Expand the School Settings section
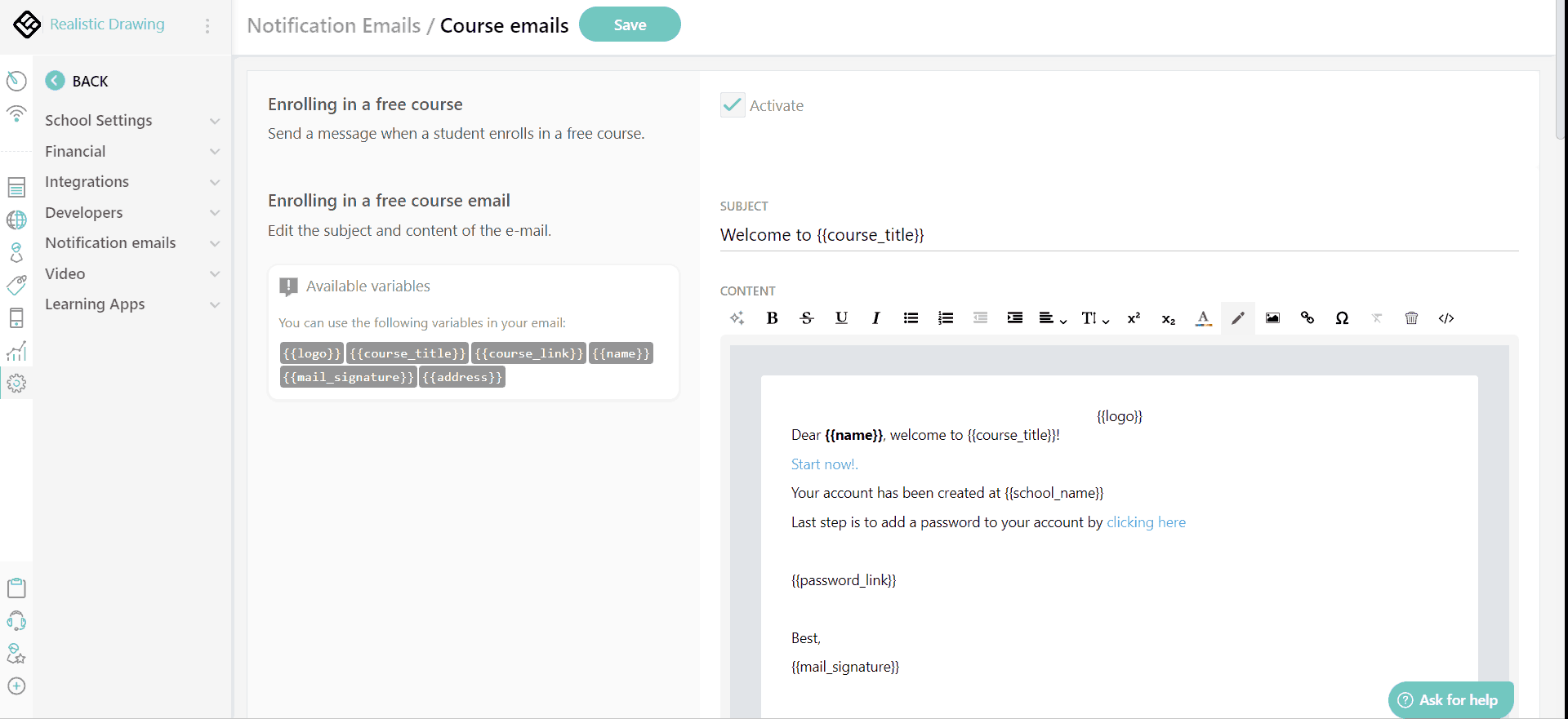1568x719 pixels. click(x=131, y=121)
